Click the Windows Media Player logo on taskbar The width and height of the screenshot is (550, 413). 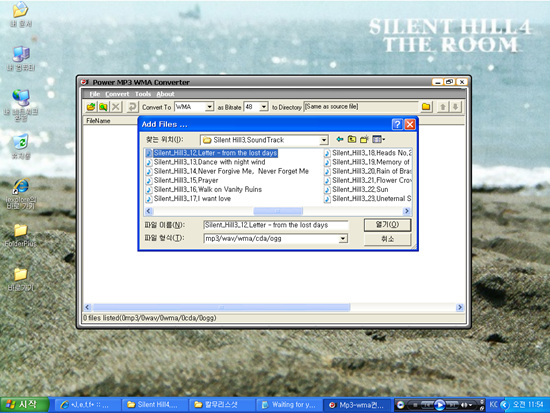(401, 405)
